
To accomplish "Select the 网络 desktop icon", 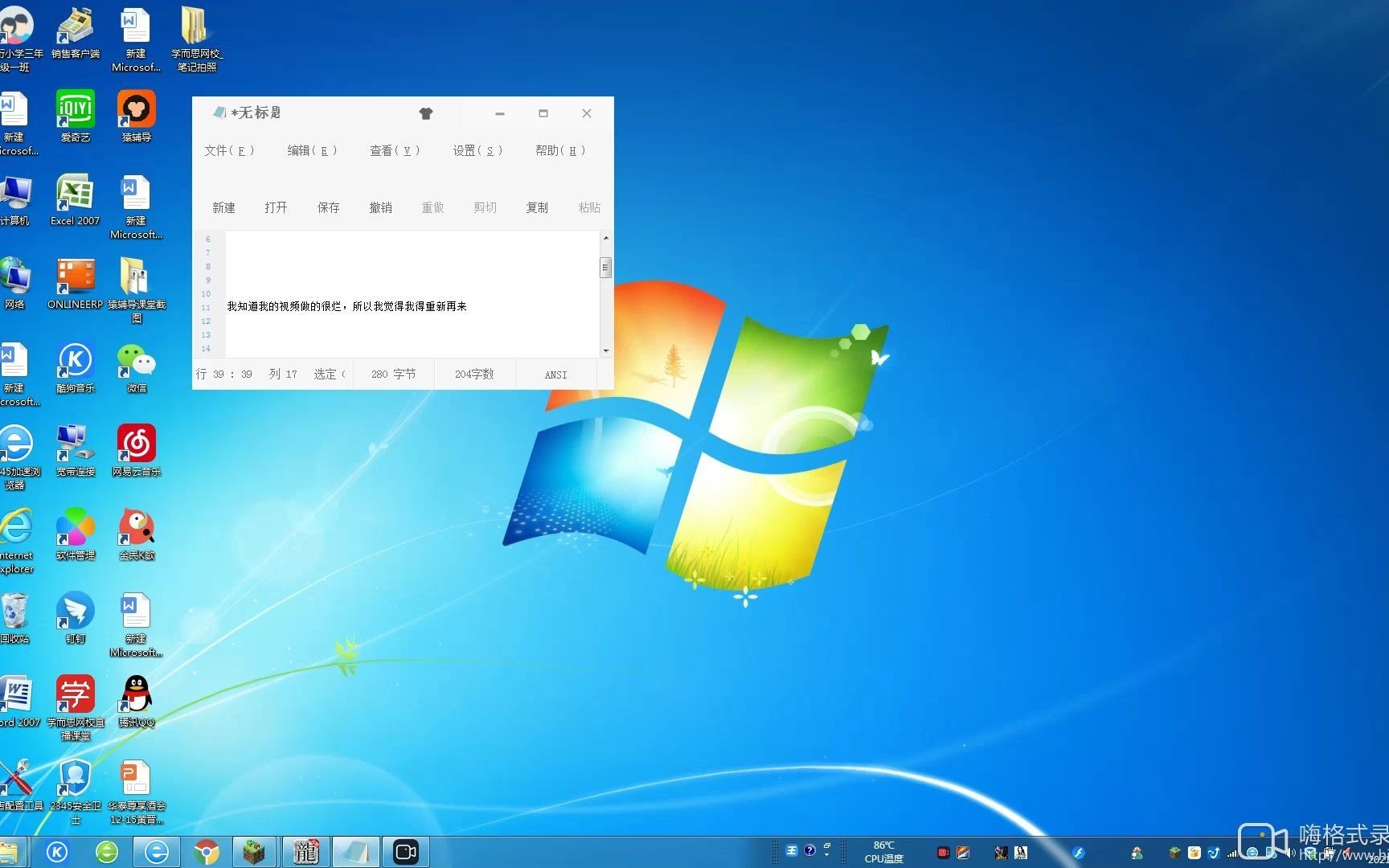I will pyautogui.click(x=14, y=284).
